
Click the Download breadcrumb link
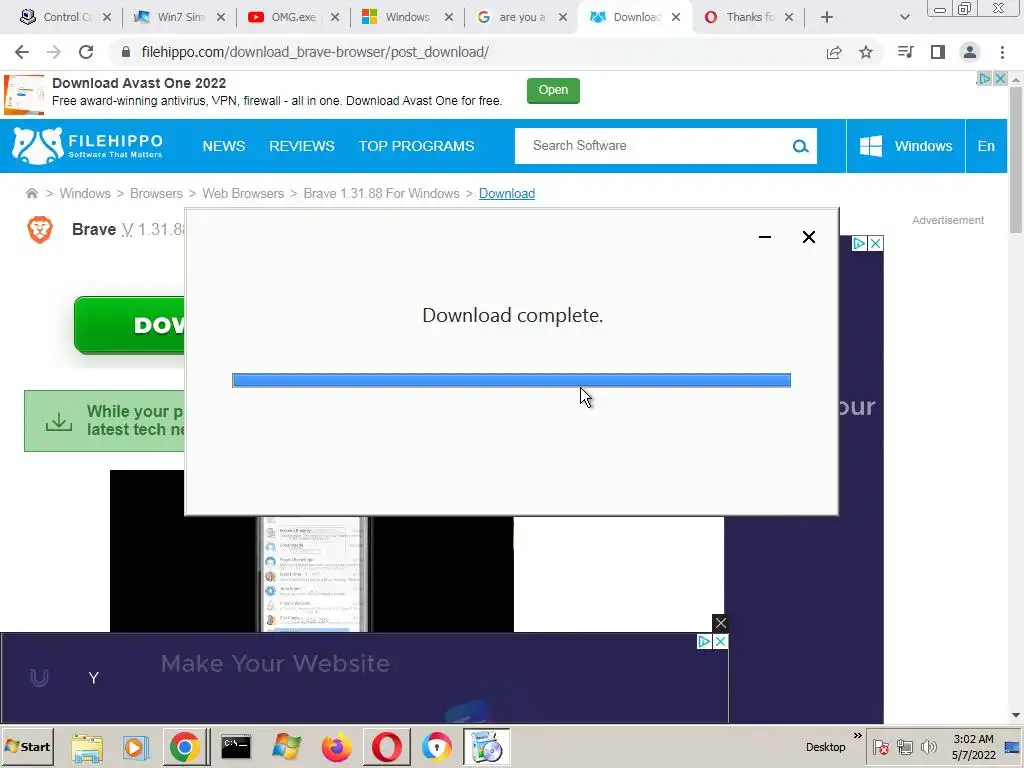coord(507,193)
